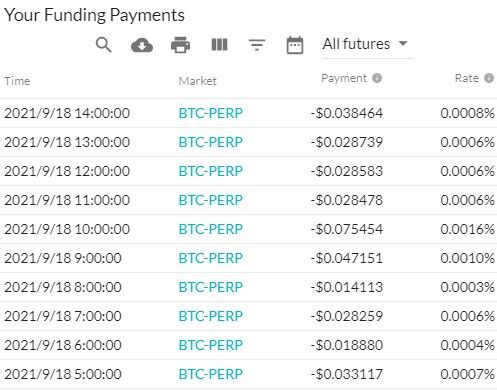The image size is (497, 390).
Task: Click the print icon
Action: click(181, 45)
